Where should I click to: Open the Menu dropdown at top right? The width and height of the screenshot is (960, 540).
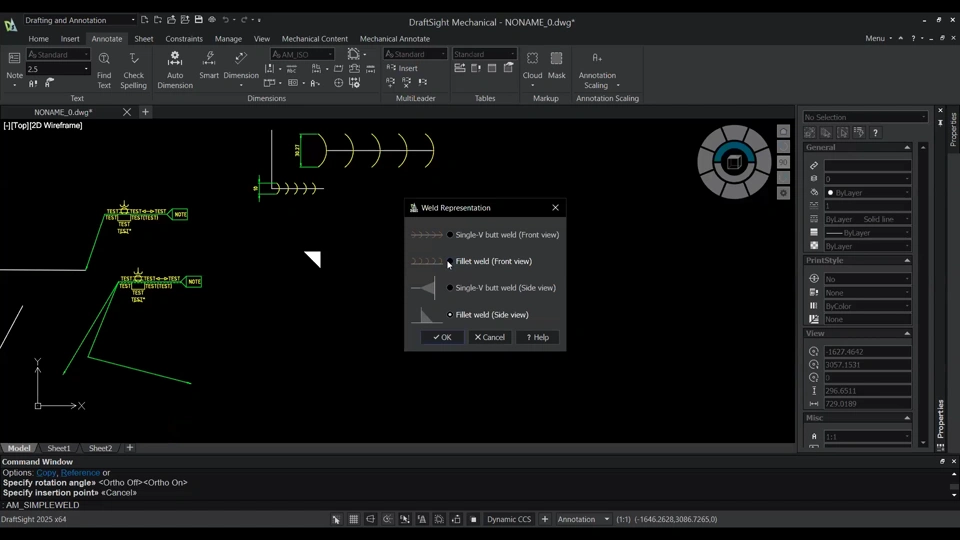(x=879, y=38)
